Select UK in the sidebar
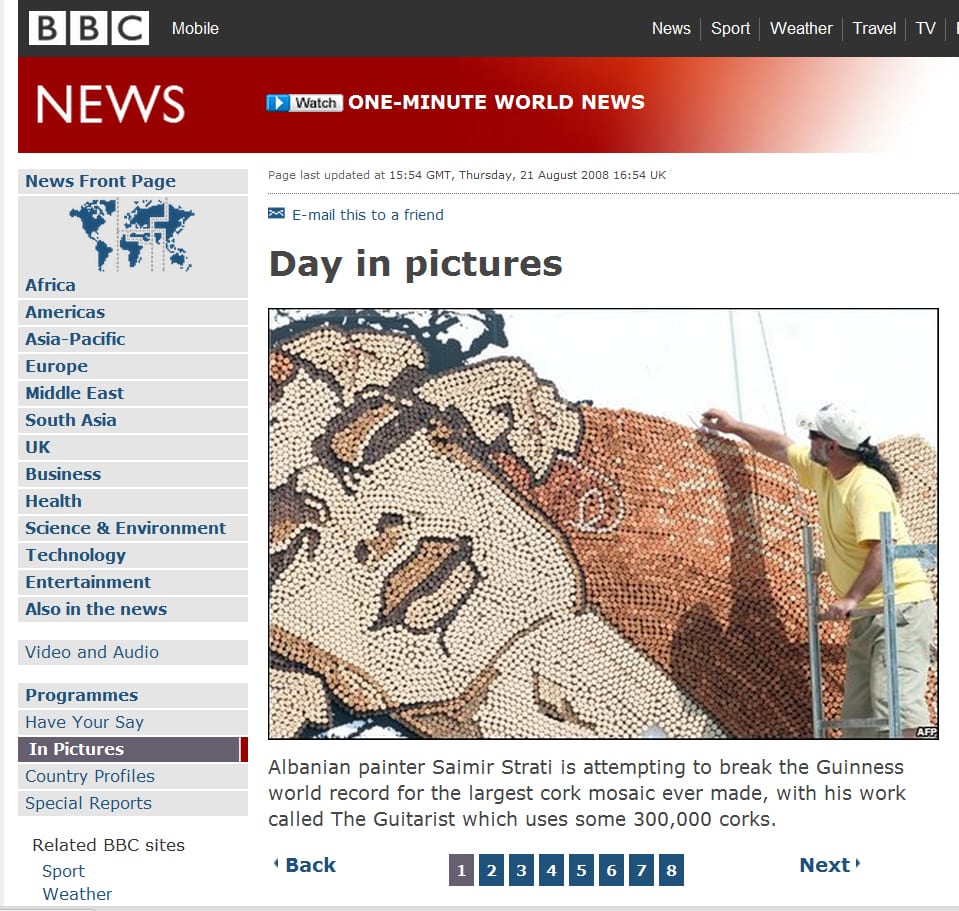959x911 pixels. pos(133,447)
